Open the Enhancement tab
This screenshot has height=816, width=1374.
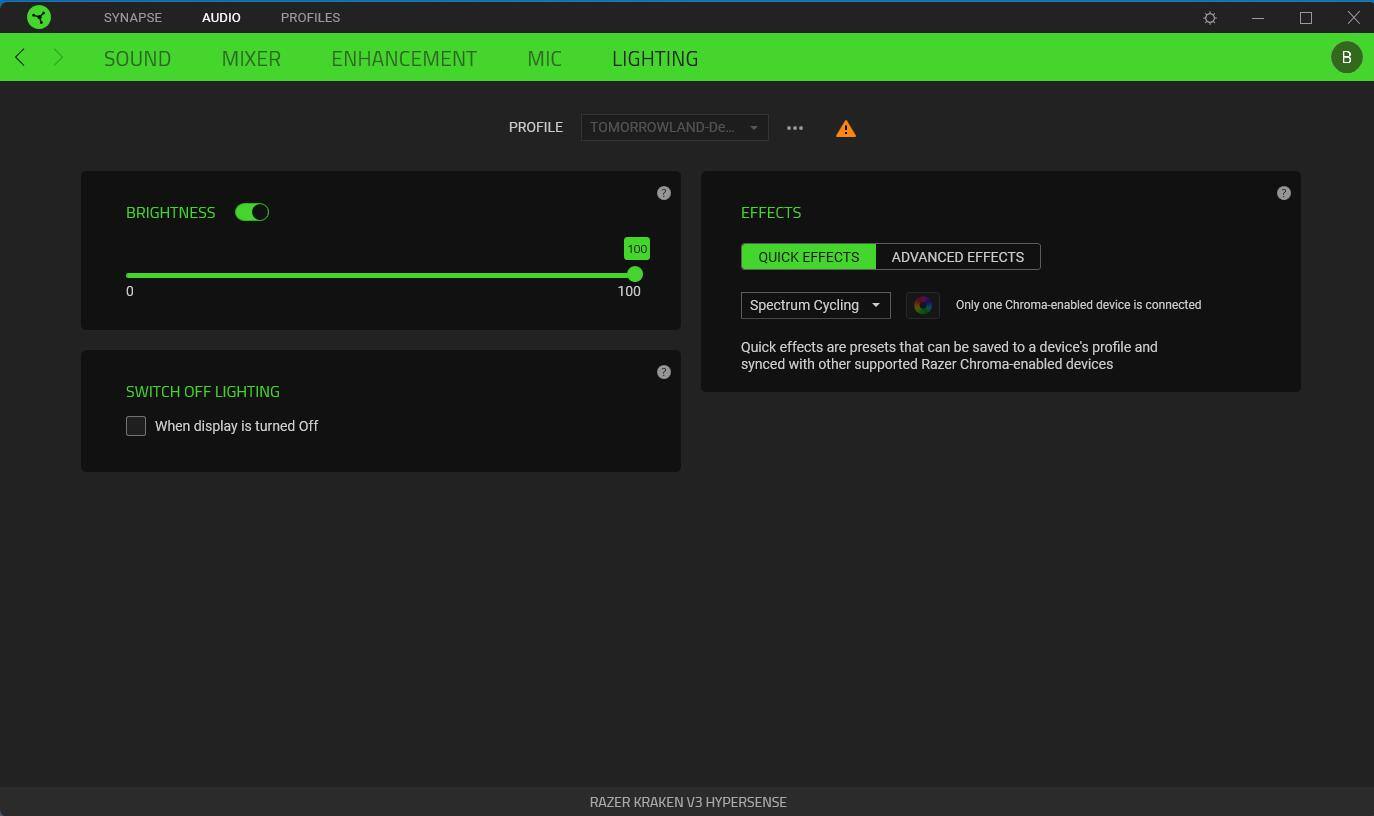coord(404,58)
